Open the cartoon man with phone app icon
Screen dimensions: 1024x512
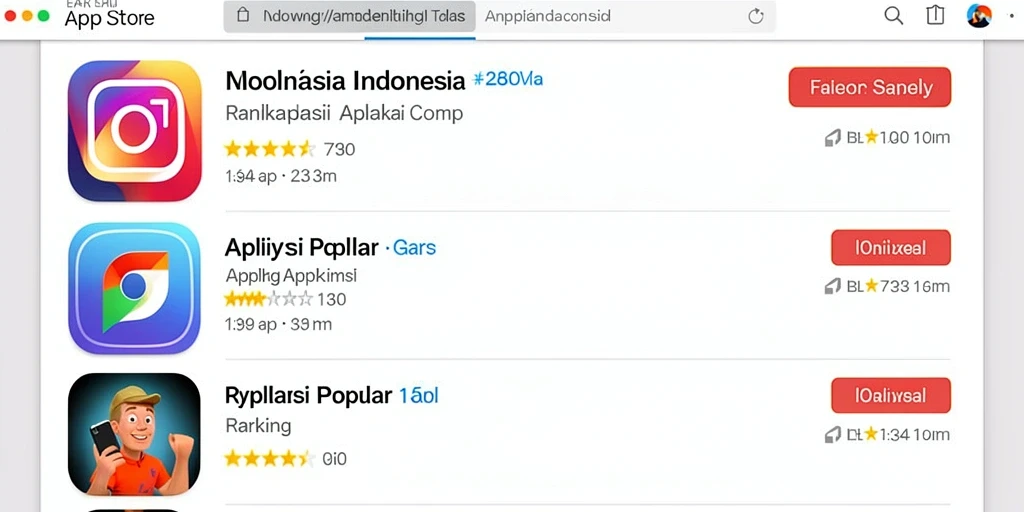(134, 434)
